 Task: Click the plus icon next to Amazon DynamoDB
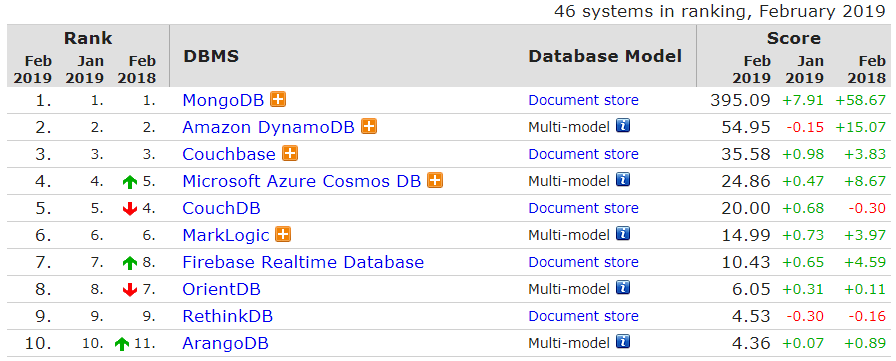click(x=369, y=126)
